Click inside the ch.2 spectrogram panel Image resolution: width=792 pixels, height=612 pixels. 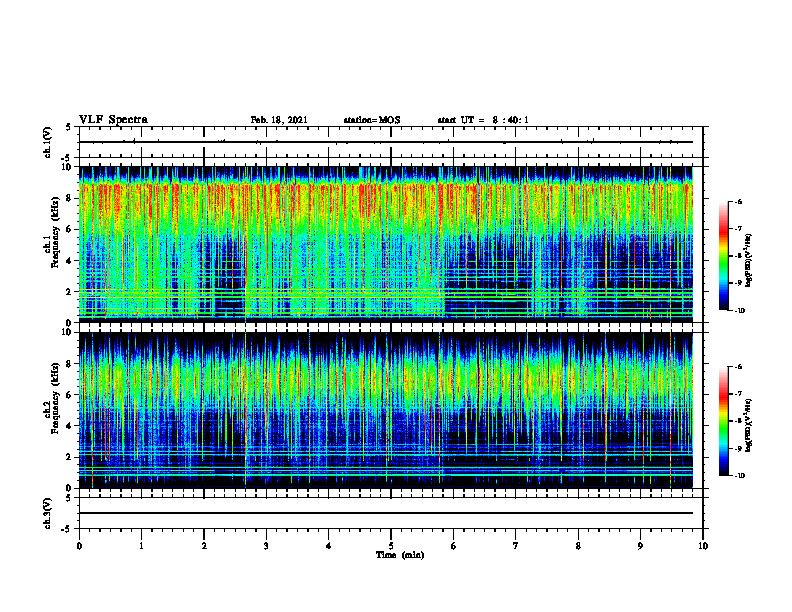386,410
